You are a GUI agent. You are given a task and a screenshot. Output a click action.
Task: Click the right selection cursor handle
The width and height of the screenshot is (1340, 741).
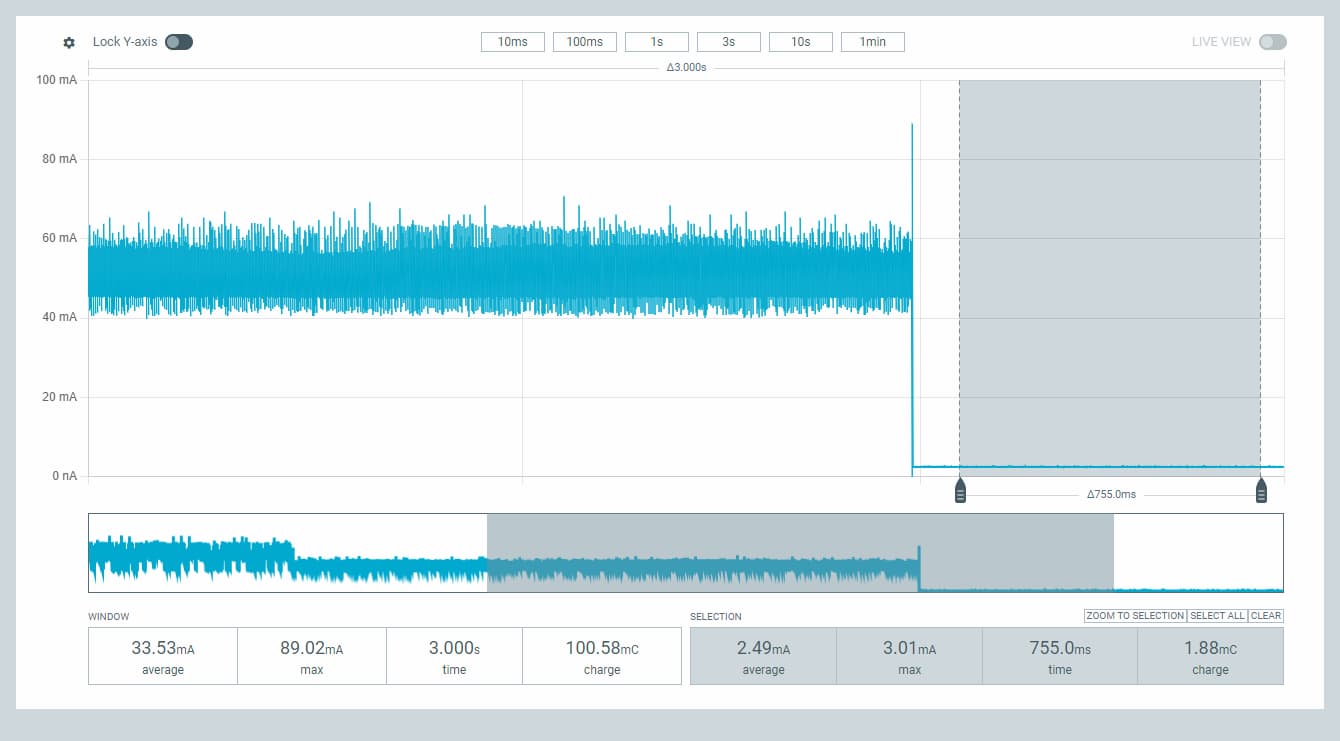tap(1261, 491)
